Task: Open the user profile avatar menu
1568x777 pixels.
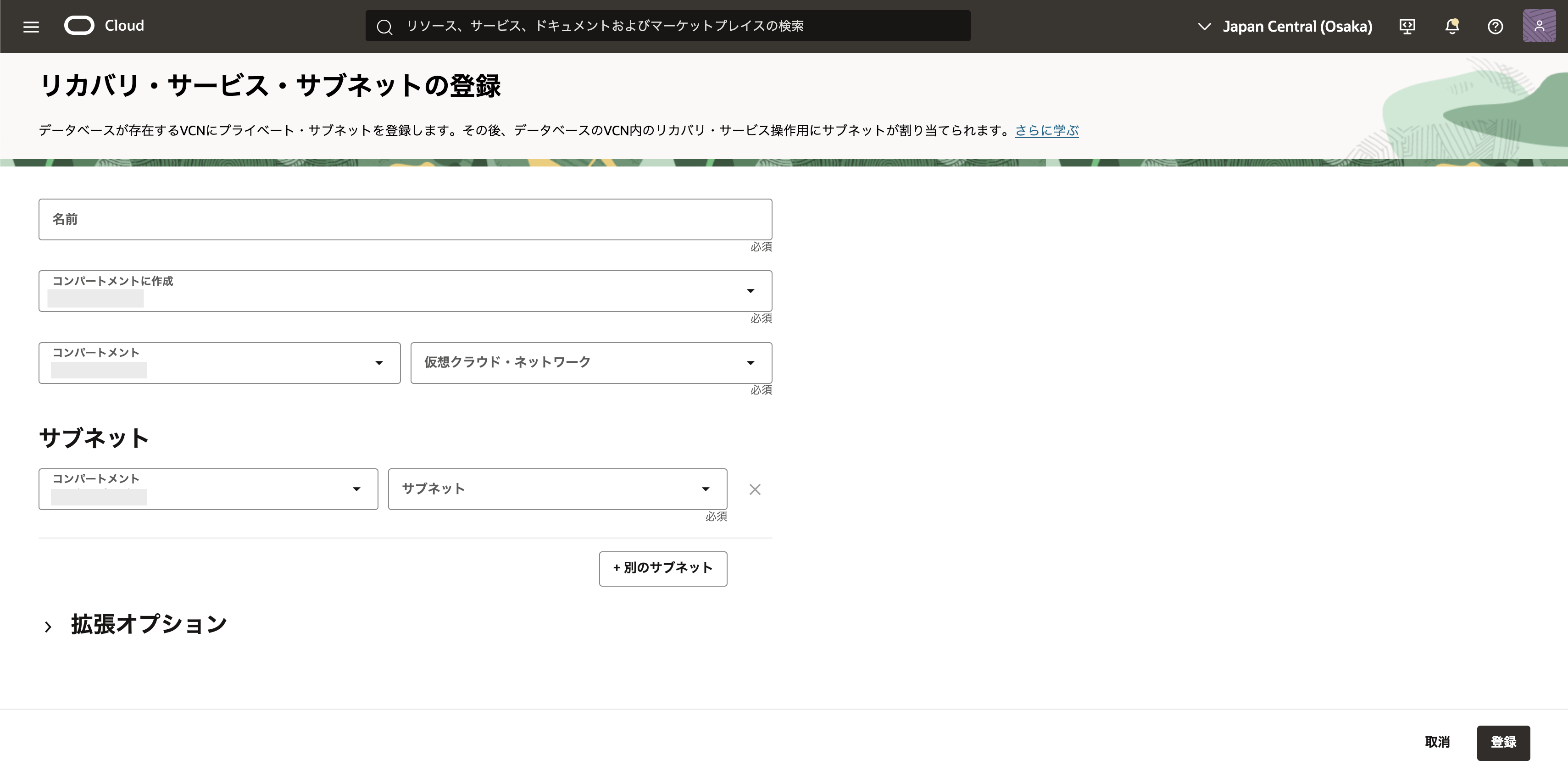Action: (x=1539, y=26)
